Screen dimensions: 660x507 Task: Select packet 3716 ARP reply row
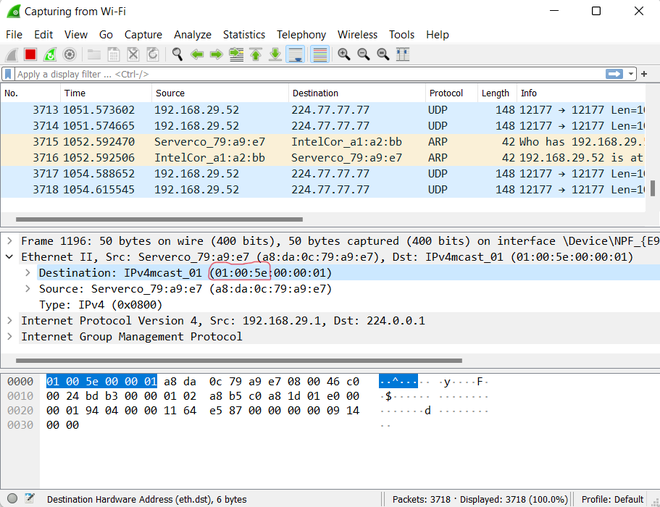click(x=323, y=158)
